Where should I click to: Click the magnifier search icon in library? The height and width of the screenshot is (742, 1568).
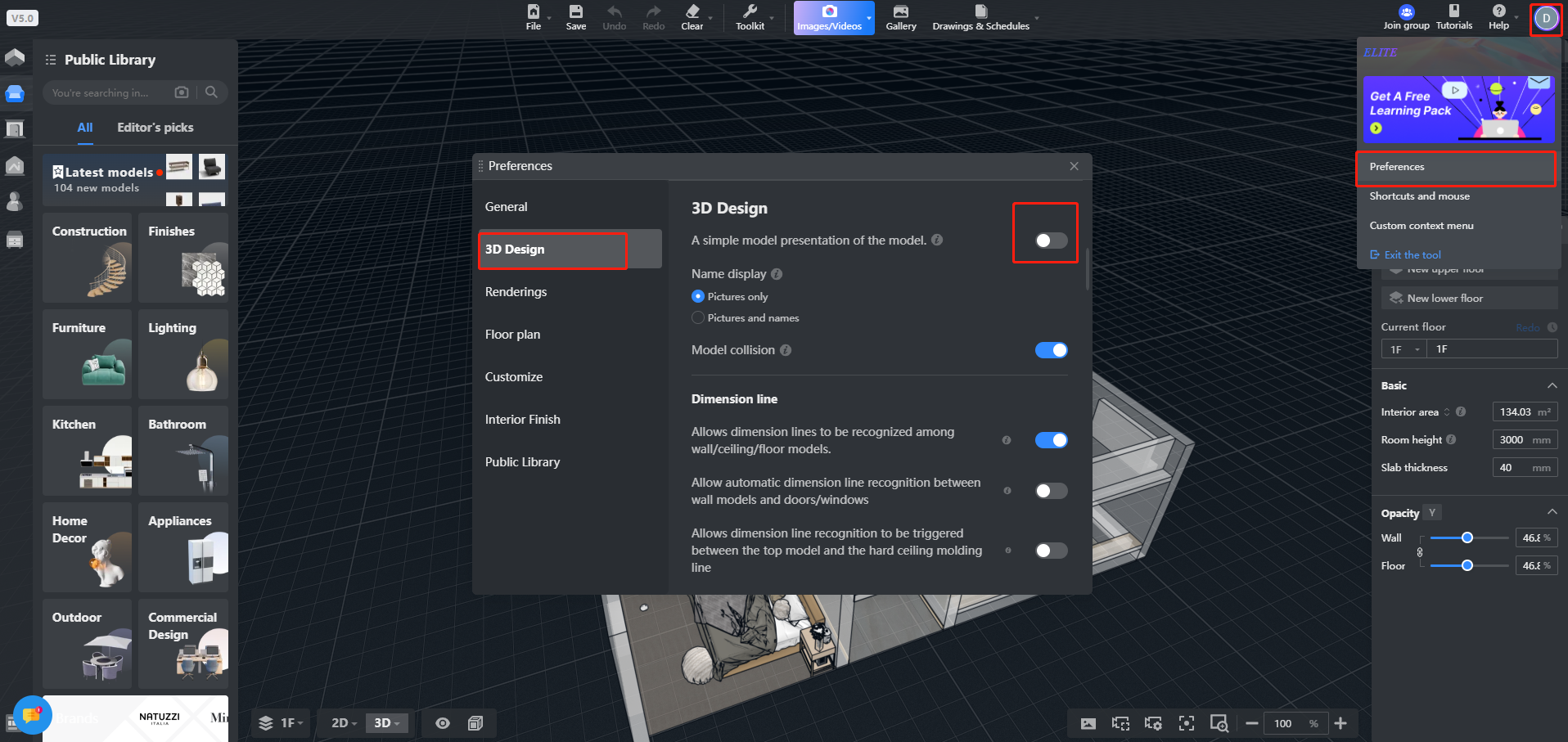point(211,92)
